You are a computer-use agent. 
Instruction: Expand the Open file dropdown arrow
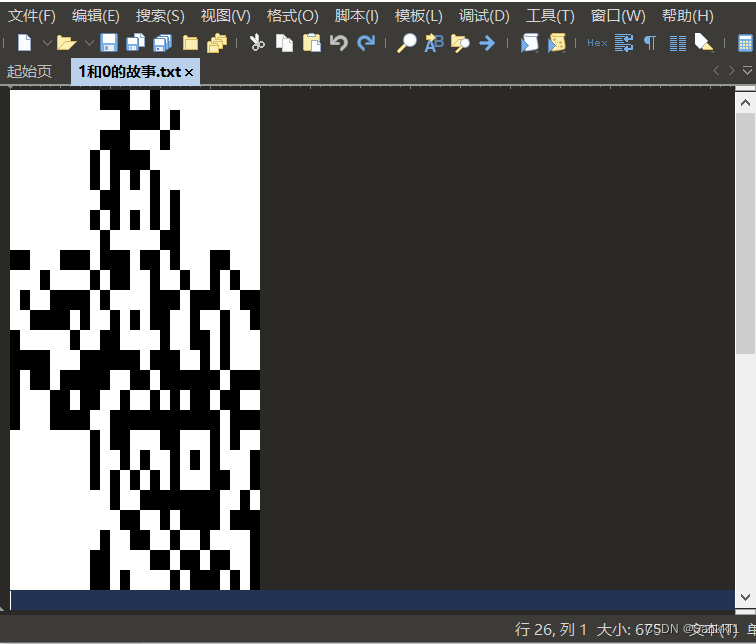88,43
